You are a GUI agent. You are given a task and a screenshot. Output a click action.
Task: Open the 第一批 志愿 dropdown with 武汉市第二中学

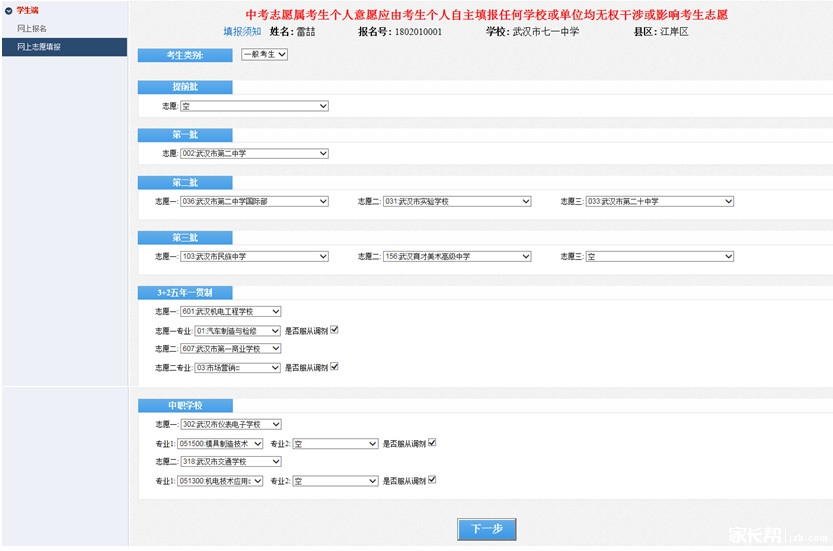click(x=254, y=154)
